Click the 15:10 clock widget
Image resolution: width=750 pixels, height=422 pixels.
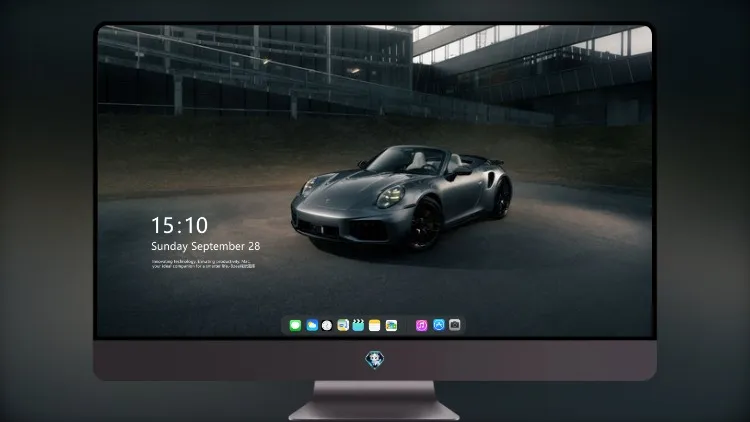click(179, 225)
